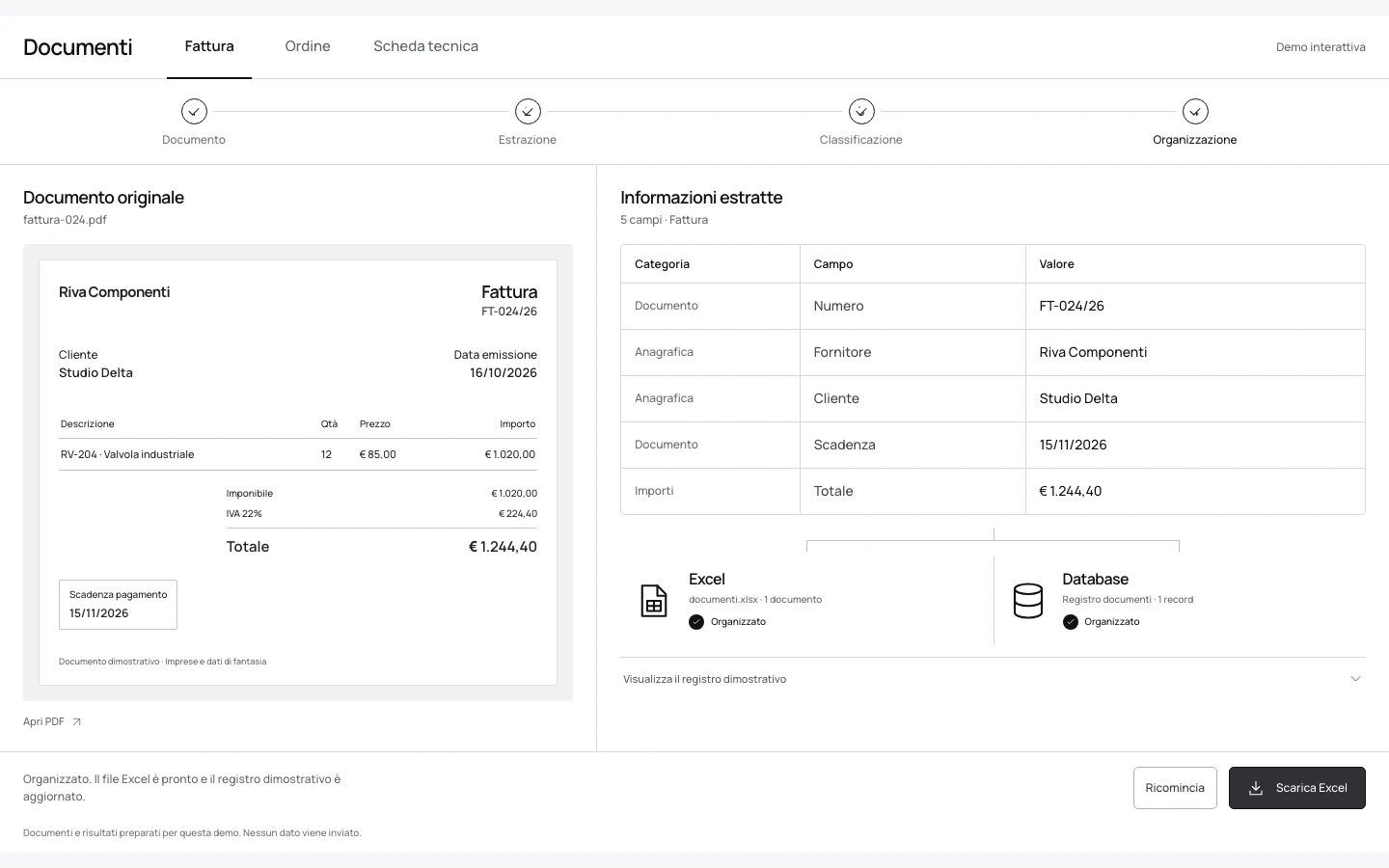1389x868 pixels.
Task: Click the Valore column header
Action: 1195,264
